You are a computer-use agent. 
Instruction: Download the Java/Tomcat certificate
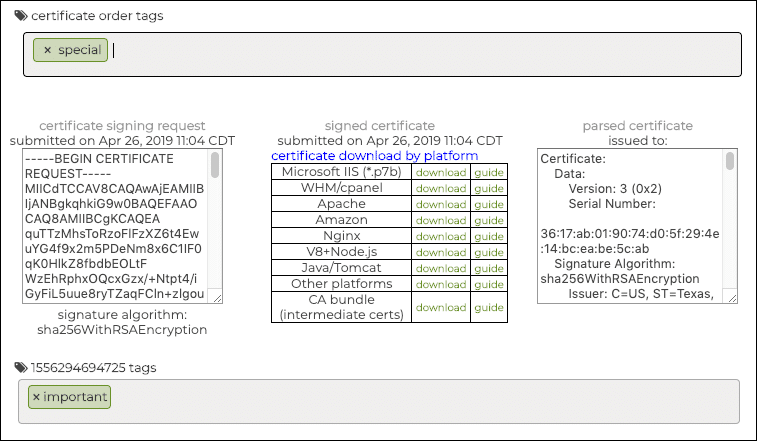pyautogui.click(x=441, y=268)
